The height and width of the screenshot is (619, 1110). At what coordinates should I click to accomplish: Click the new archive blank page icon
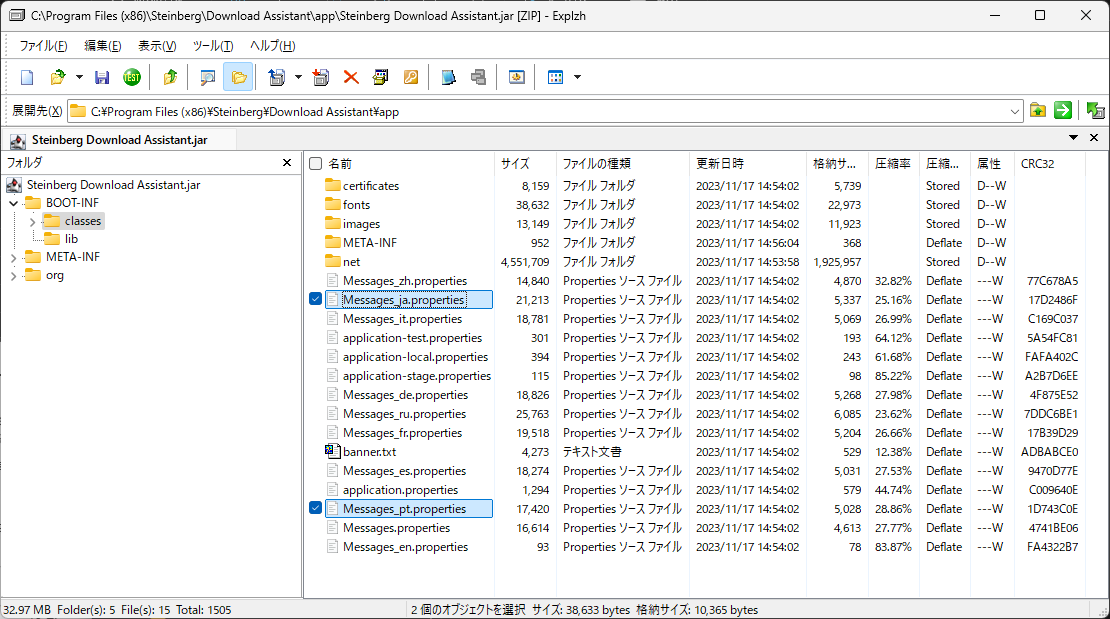pyautogui.click(x=27, y=77)
